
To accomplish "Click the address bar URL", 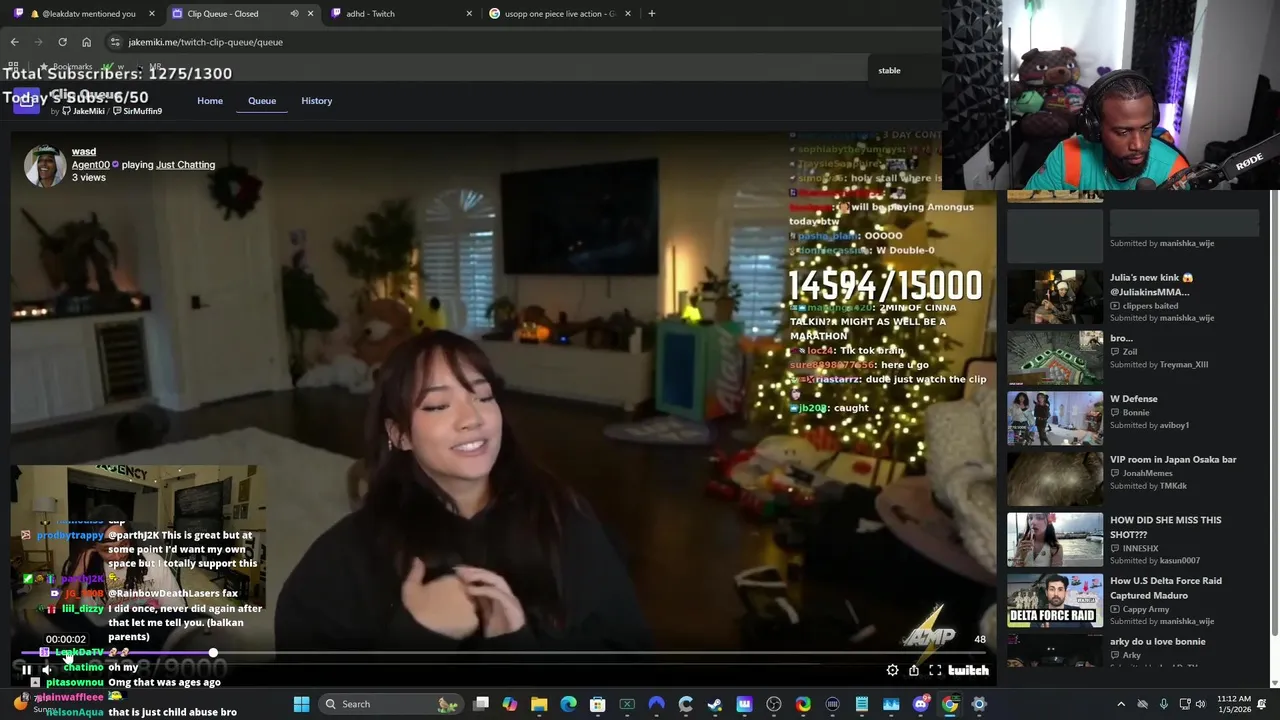I will [x=205, y=42].
